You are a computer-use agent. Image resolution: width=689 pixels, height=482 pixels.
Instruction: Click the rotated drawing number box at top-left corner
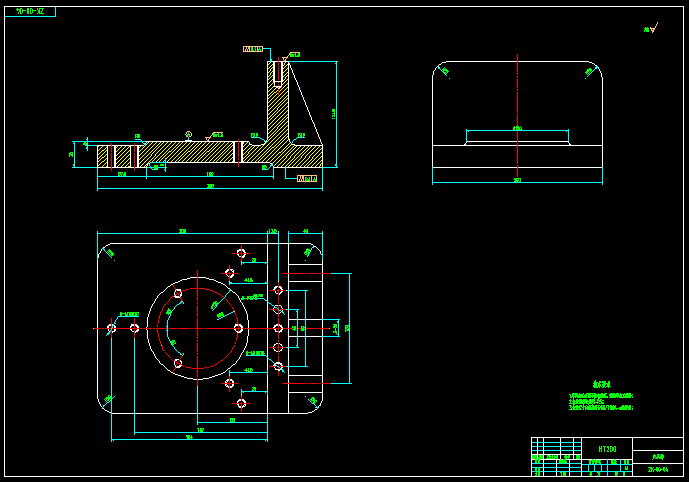pyautogui.click(x=30, y=11)
